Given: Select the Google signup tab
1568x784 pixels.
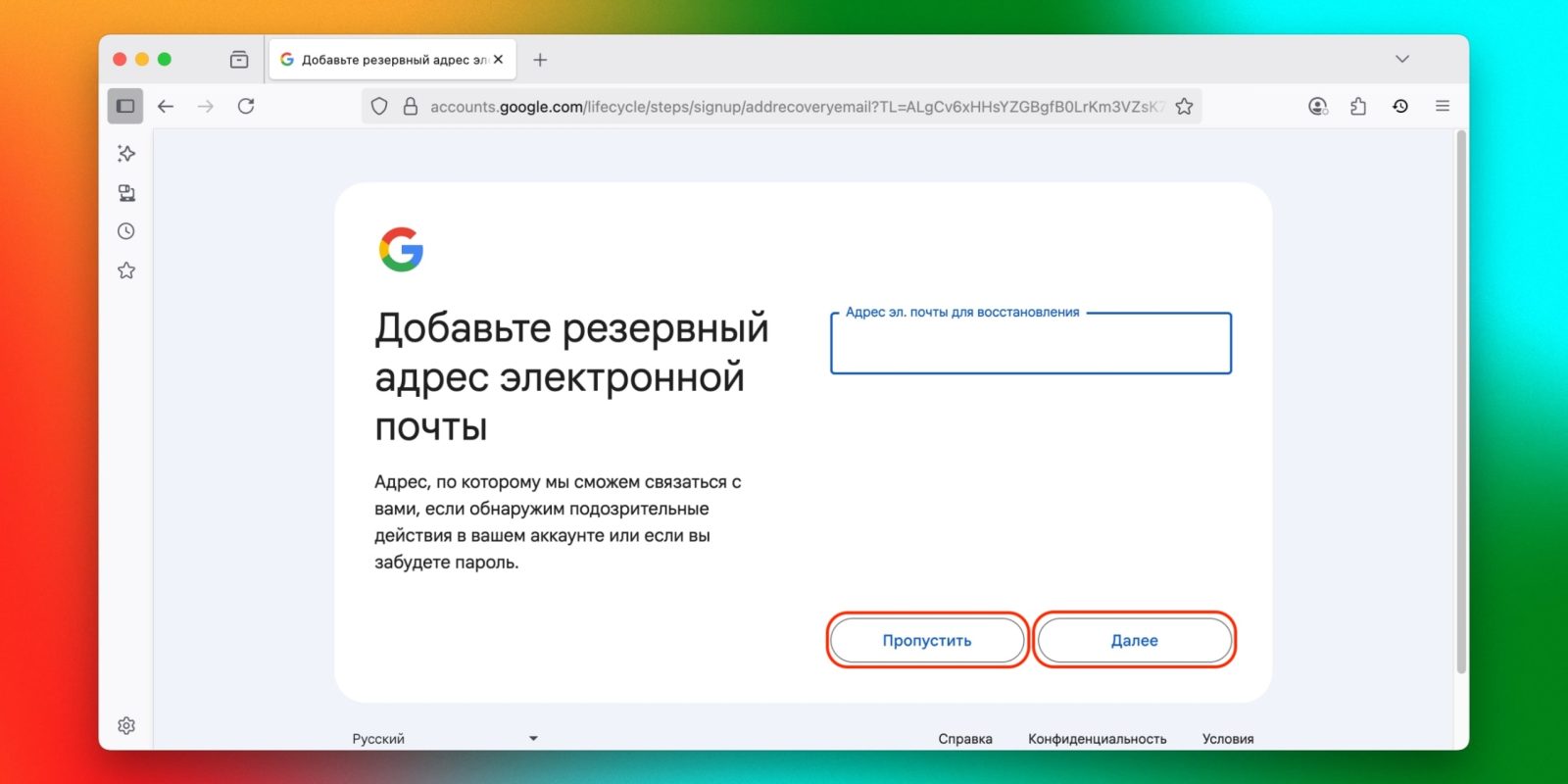Looking at the screenshot, I should pyautogui.click(x=393, y=60).
